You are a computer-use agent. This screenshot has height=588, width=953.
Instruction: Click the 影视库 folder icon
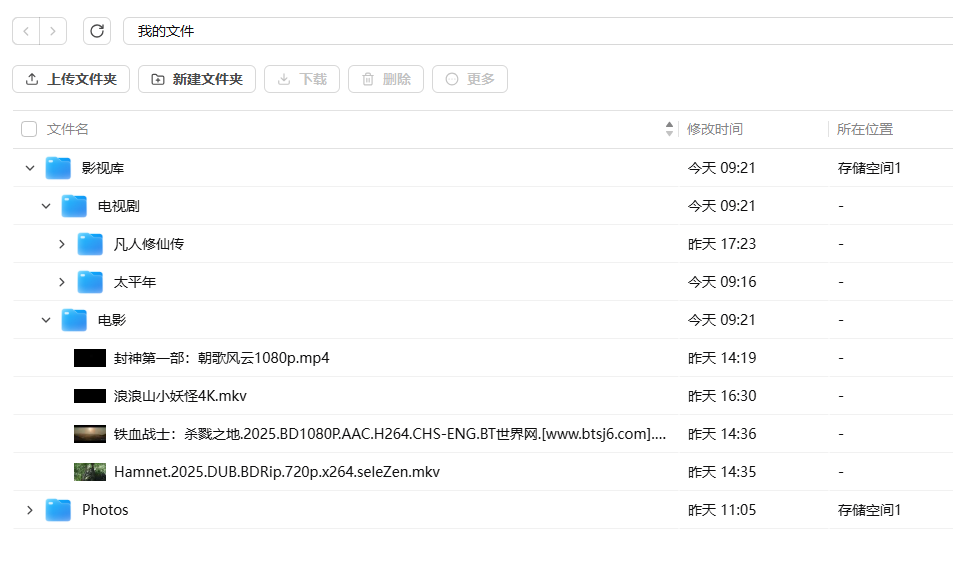[57, 167]
